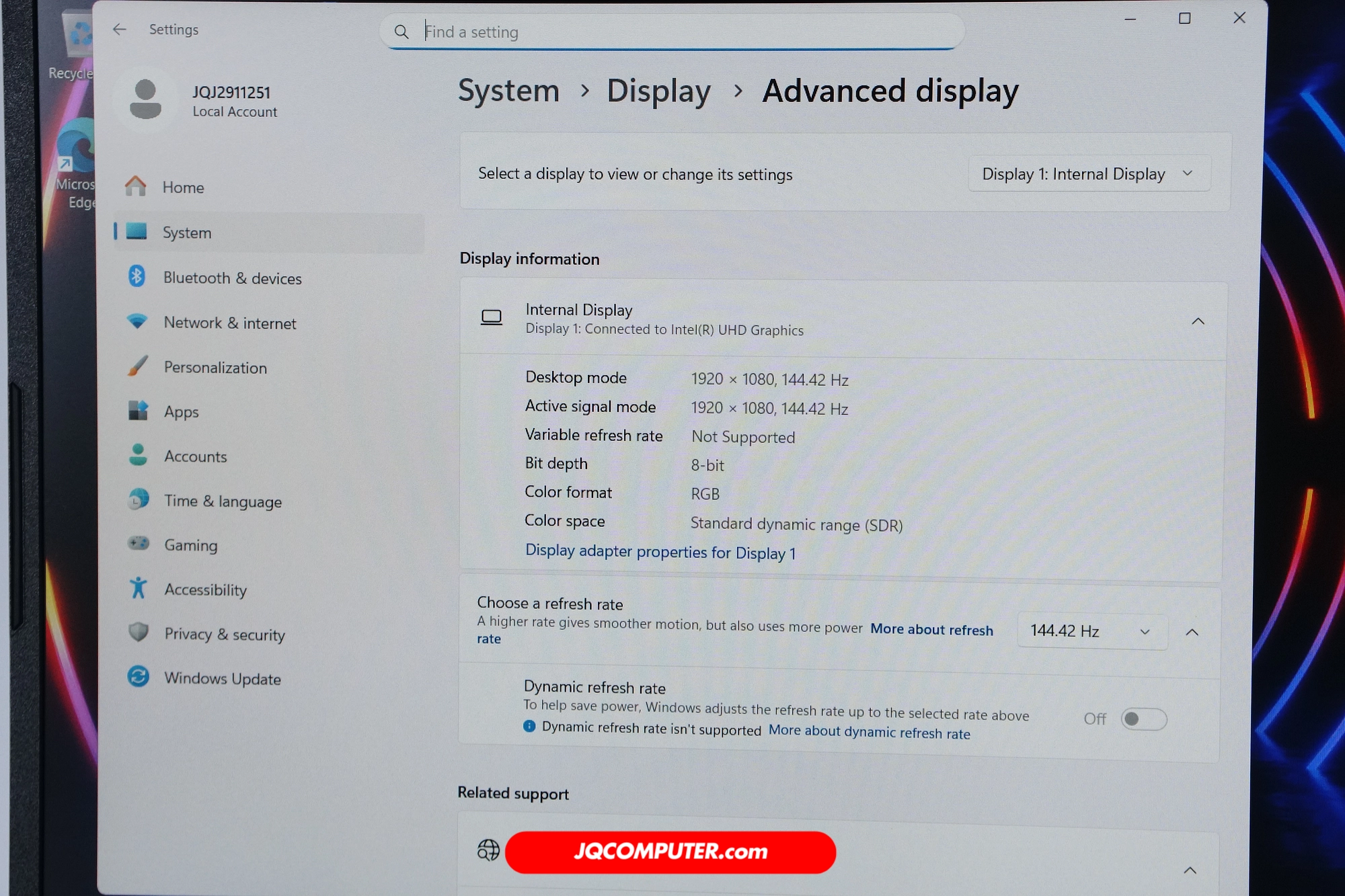Click Display in the breadcrumb path
The width and height of the screenshot is (1345, 896).
[x=658, y=91]
